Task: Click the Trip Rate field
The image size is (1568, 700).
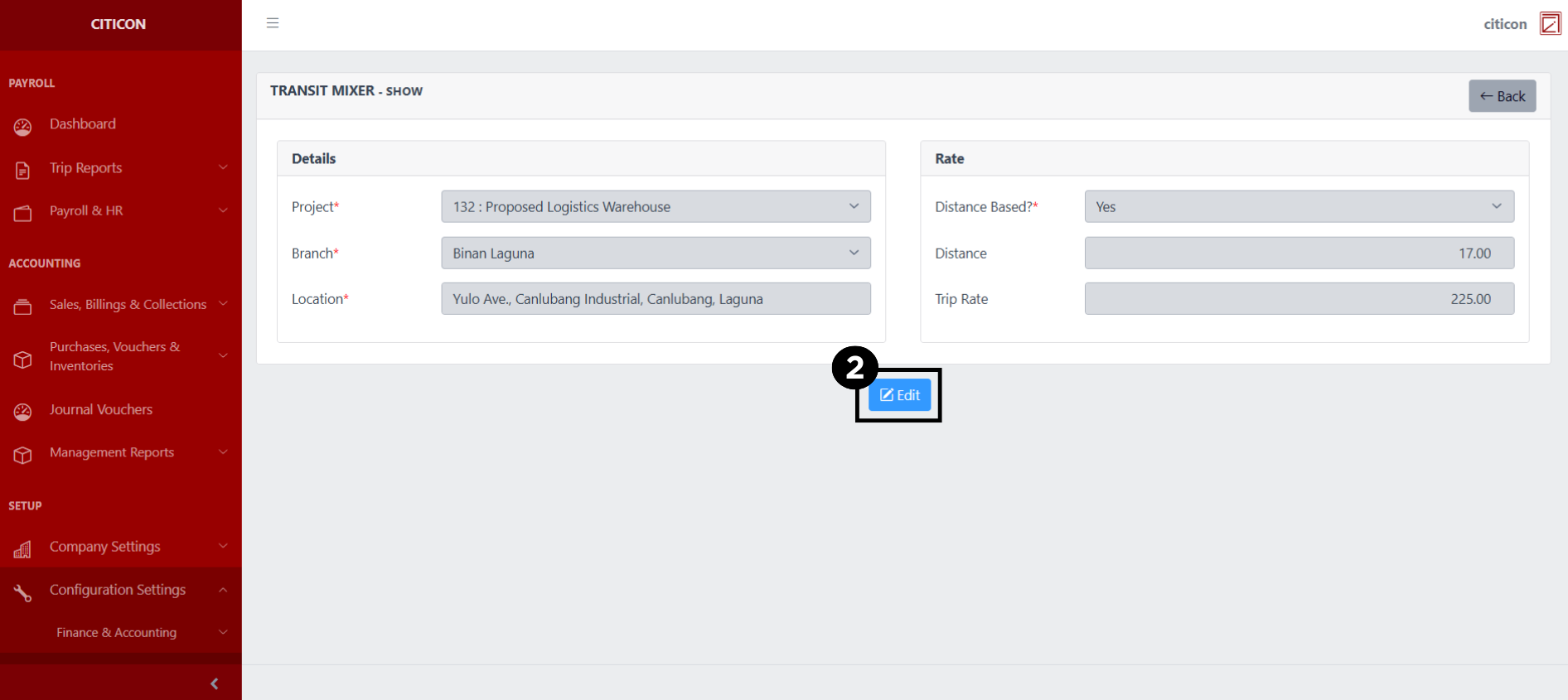Action: 1298,299
